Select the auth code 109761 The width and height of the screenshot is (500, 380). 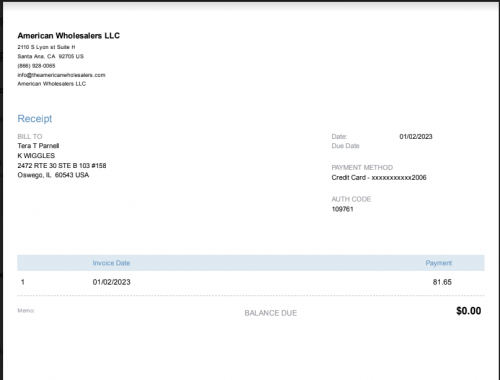click(x=342, y=209)
